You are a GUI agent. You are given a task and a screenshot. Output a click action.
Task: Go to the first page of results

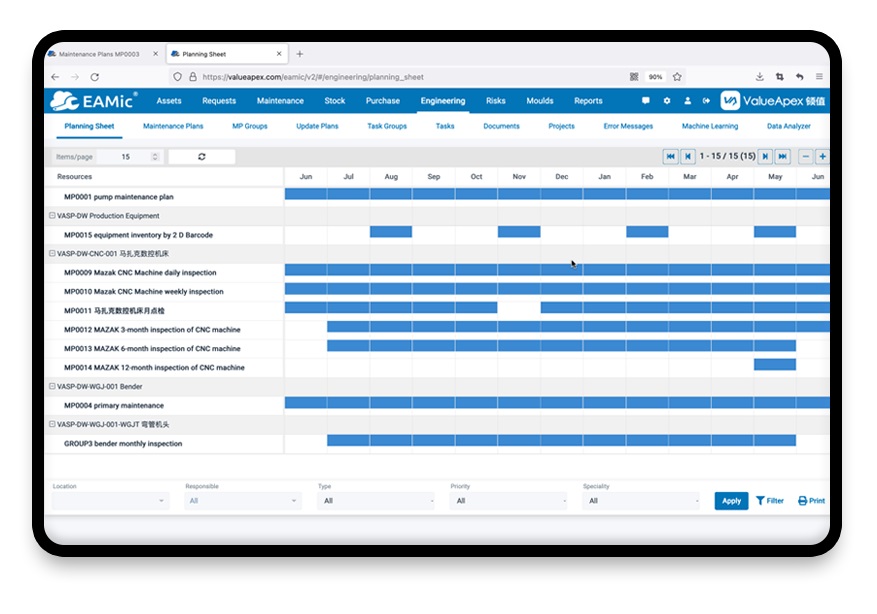(671, 156)
